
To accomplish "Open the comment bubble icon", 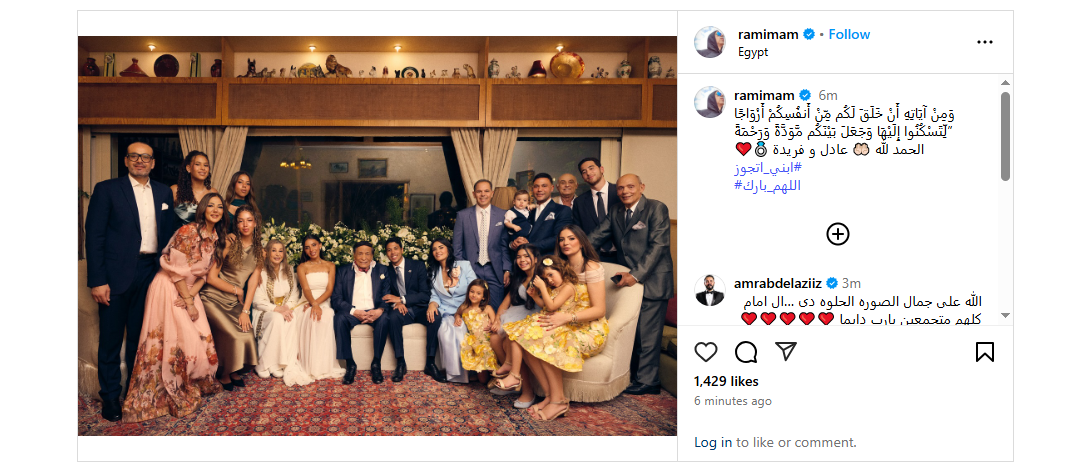I will coord(746,352).
